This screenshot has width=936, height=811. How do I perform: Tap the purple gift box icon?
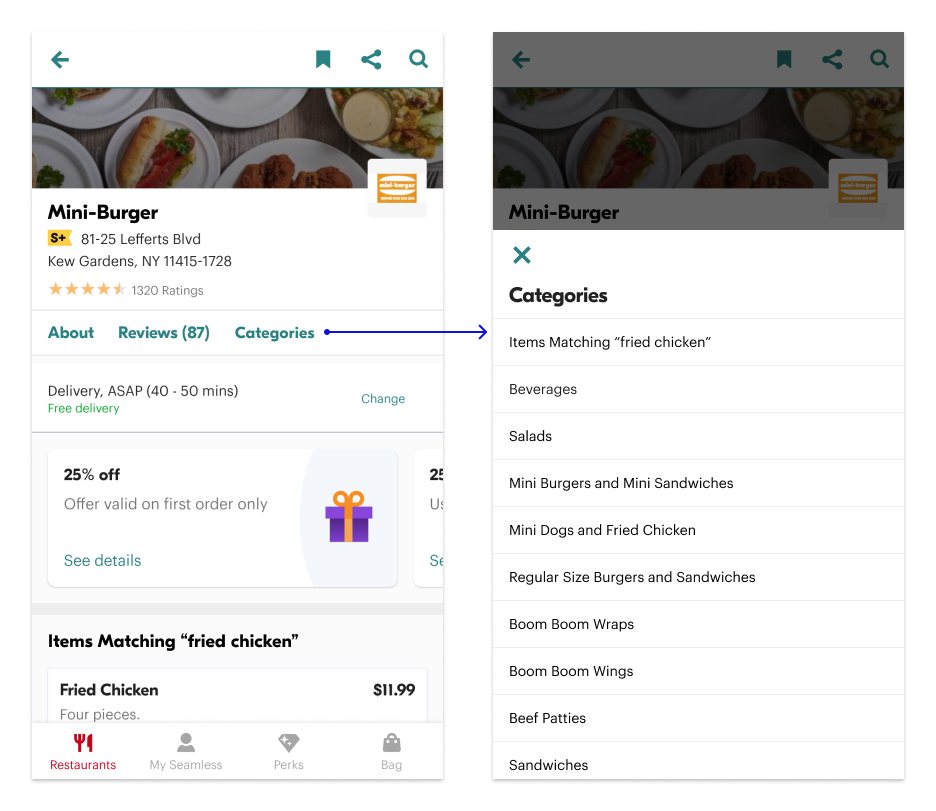click(349, 517)
